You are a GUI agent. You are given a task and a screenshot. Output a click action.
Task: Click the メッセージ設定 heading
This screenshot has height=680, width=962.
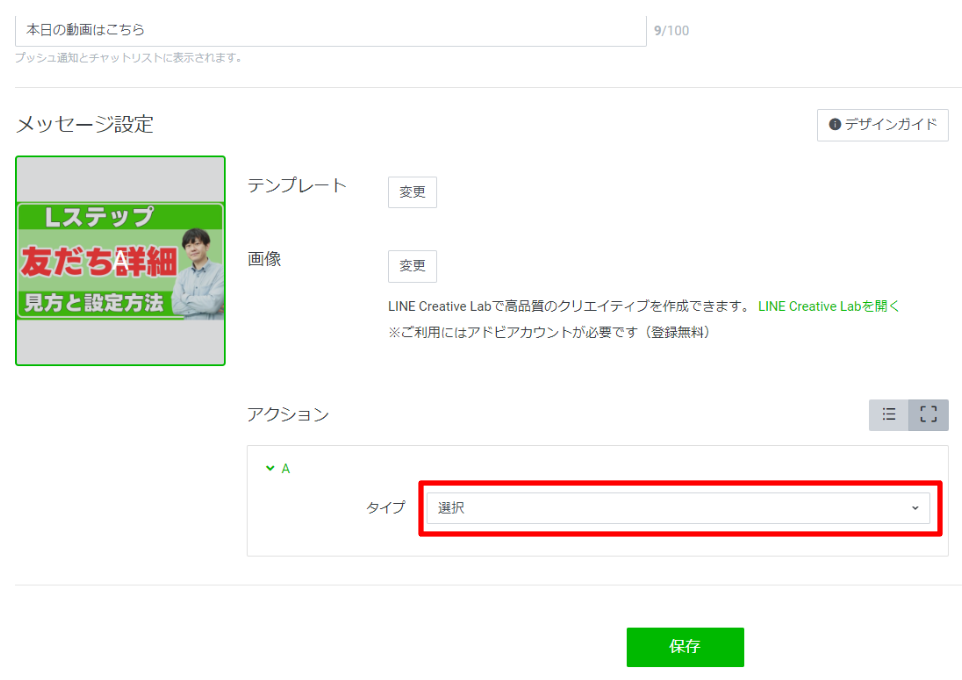point(85,125)
